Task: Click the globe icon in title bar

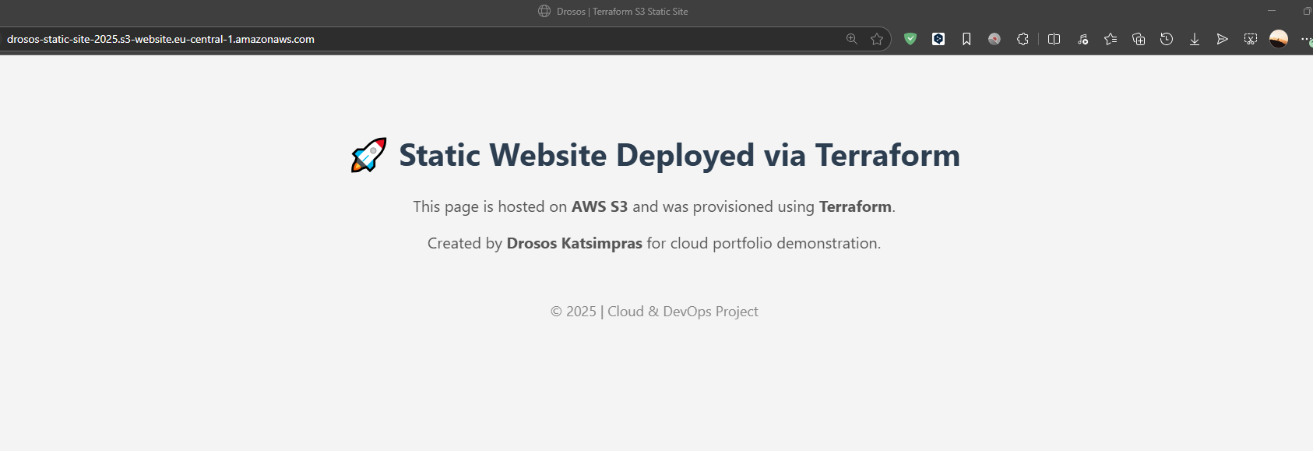Action: pyautogui.click(x=544, y=11)
